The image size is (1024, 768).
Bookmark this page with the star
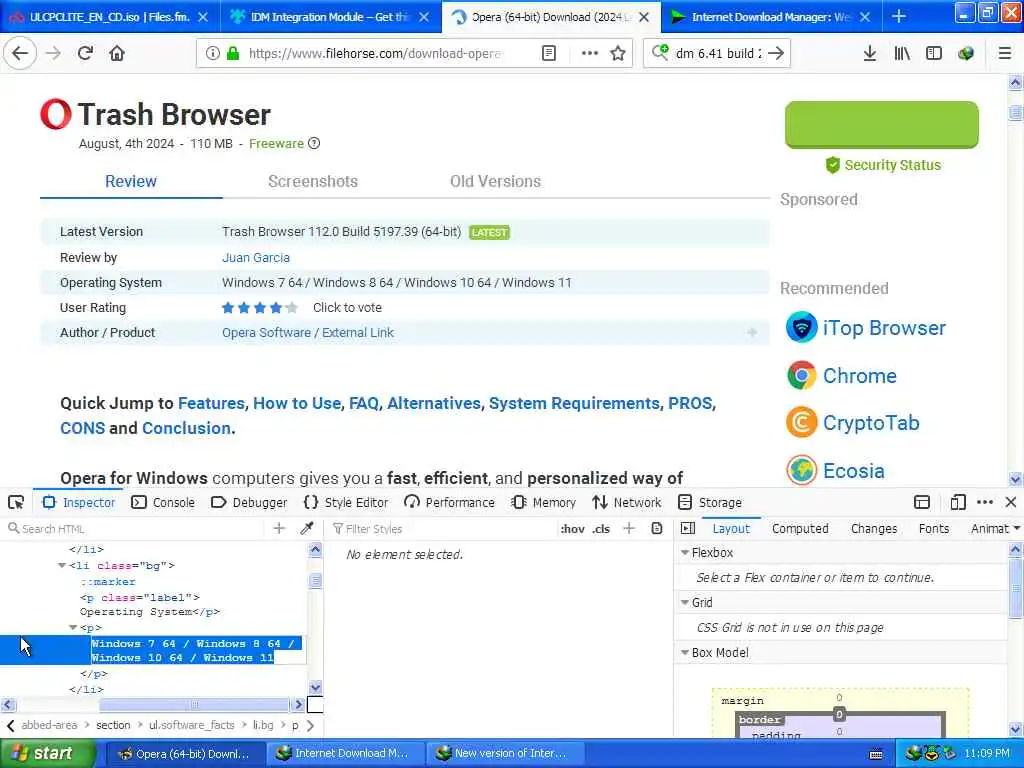point(618,54)
